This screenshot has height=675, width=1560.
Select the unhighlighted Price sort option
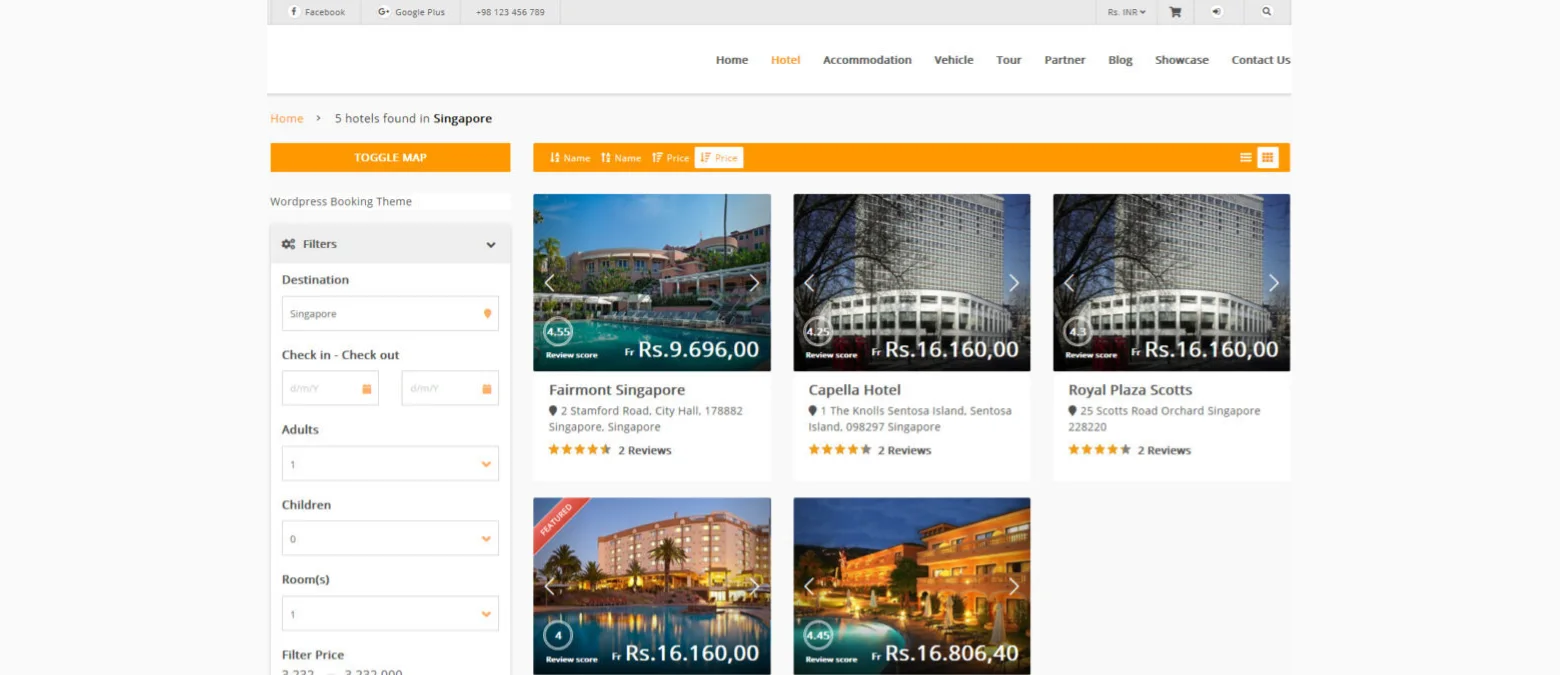(670, 157)
